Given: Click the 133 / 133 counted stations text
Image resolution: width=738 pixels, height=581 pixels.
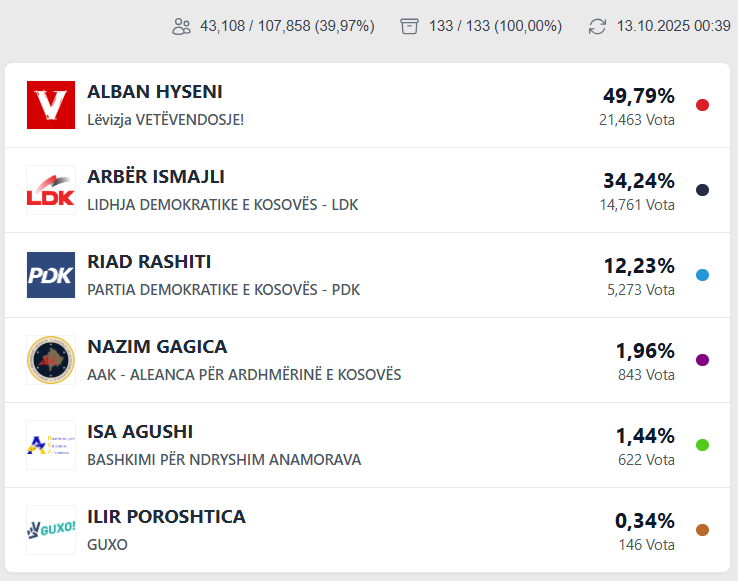Looking at the screenshot, I should coord(495,26).
